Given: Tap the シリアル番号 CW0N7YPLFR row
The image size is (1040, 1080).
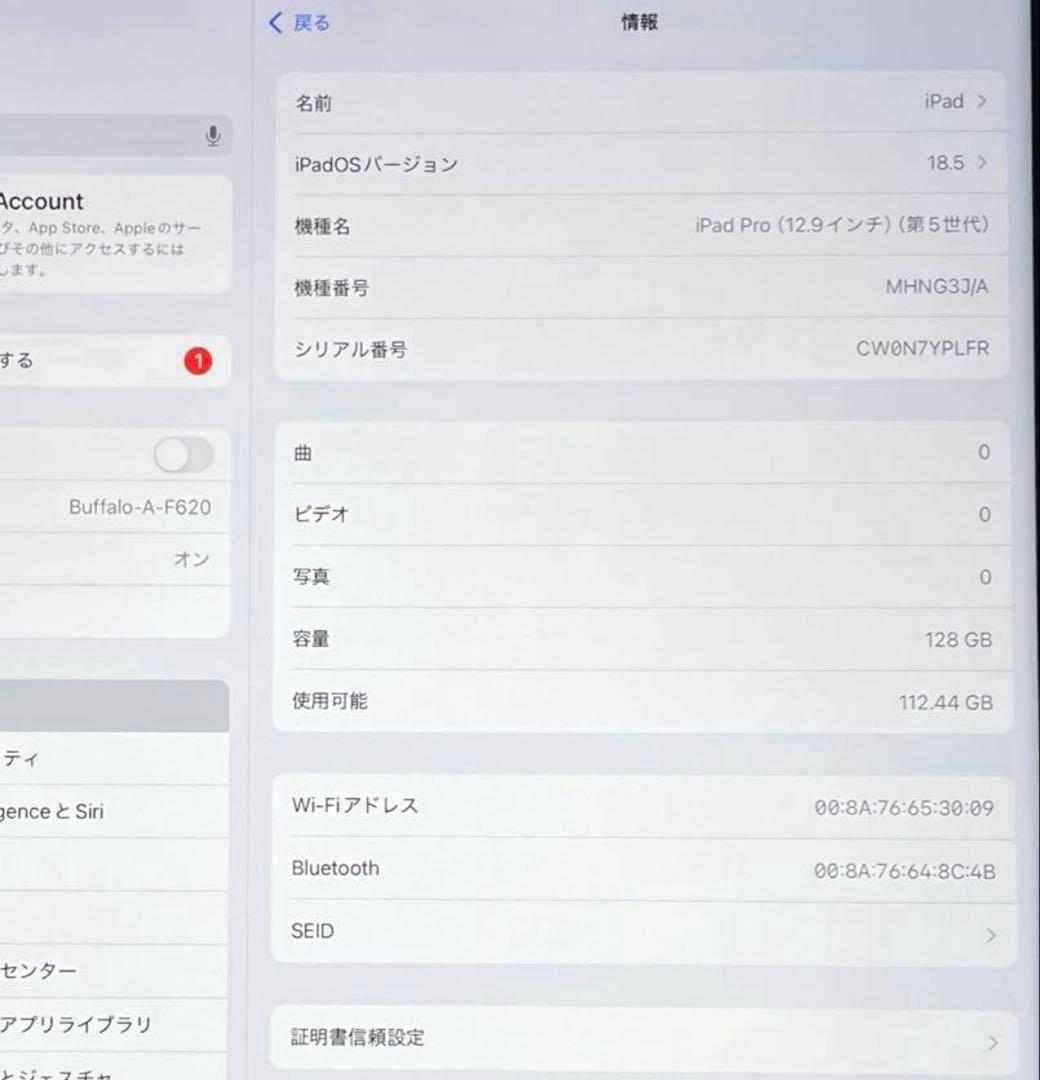Looking at the screenshot, I should click(640, 349).
